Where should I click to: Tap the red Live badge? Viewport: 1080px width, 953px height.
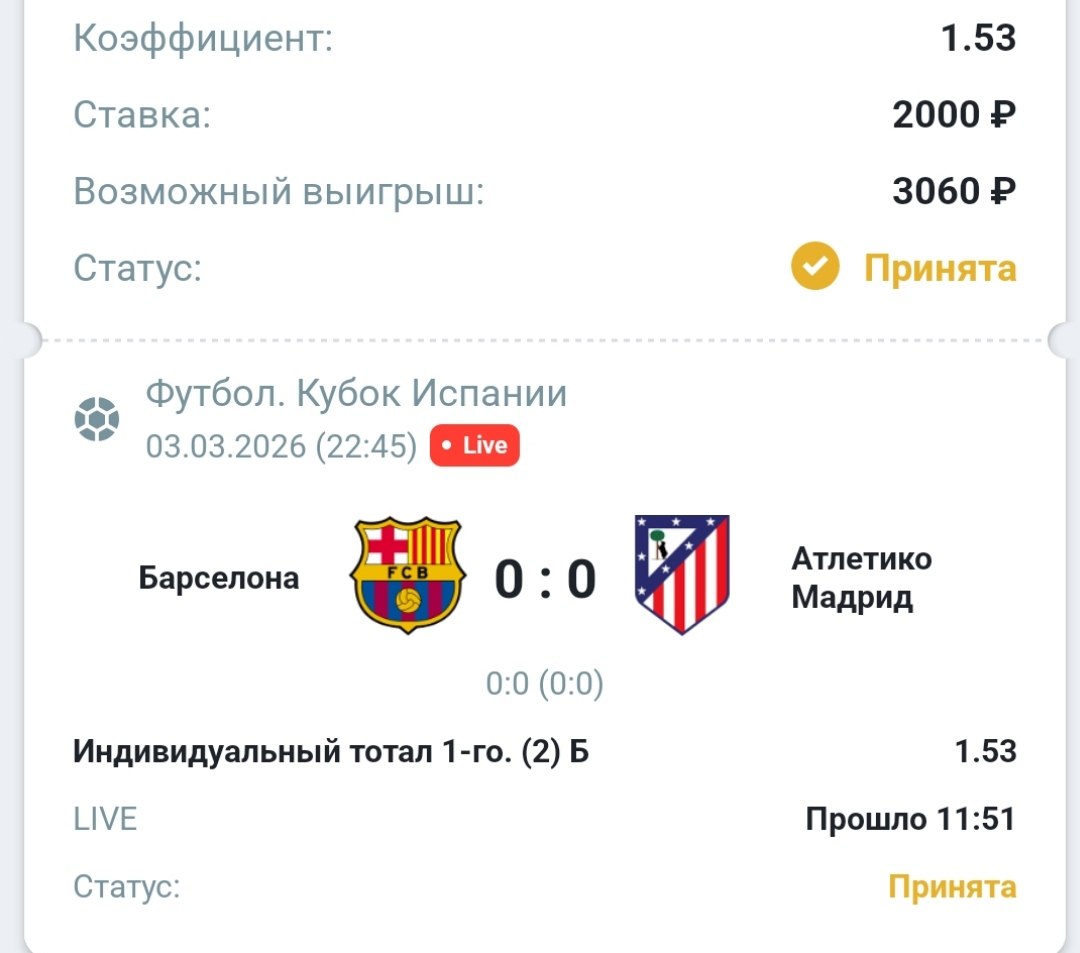[475, 446]
